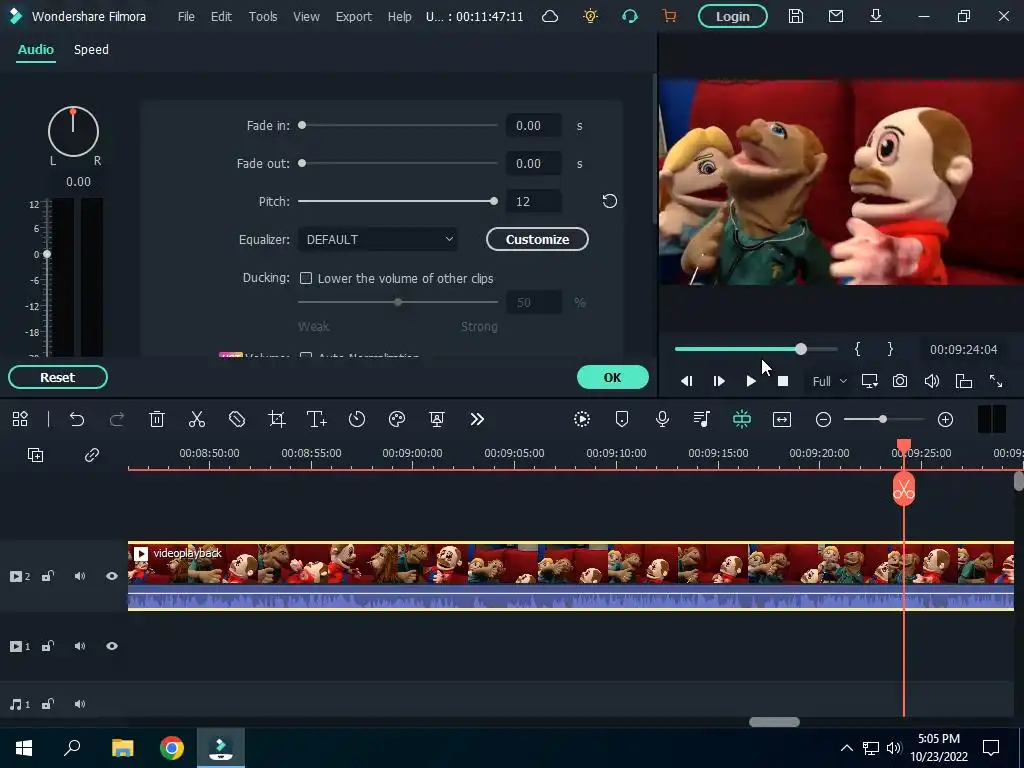
Task: Open the speed clock tool
Action: (x=357, y=419)
